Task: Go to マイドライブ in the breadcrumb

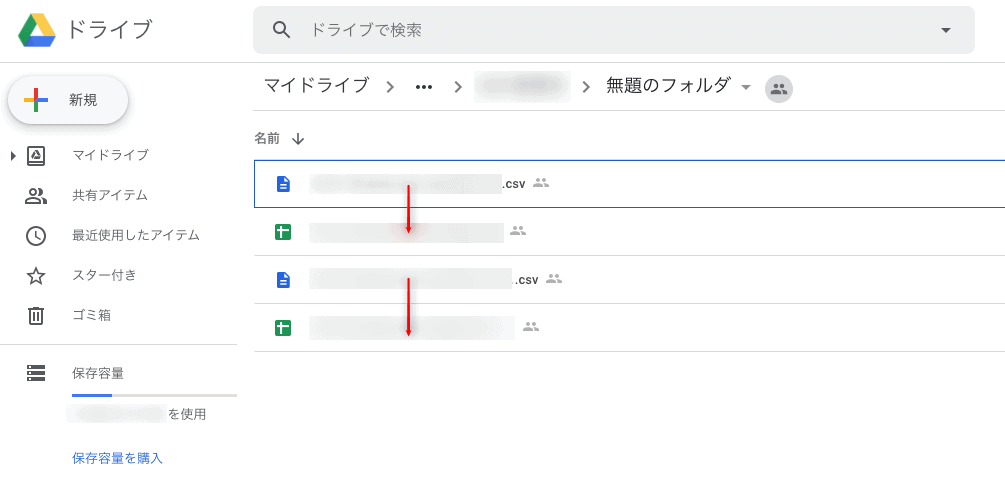Action: click(x=316, y=86)
